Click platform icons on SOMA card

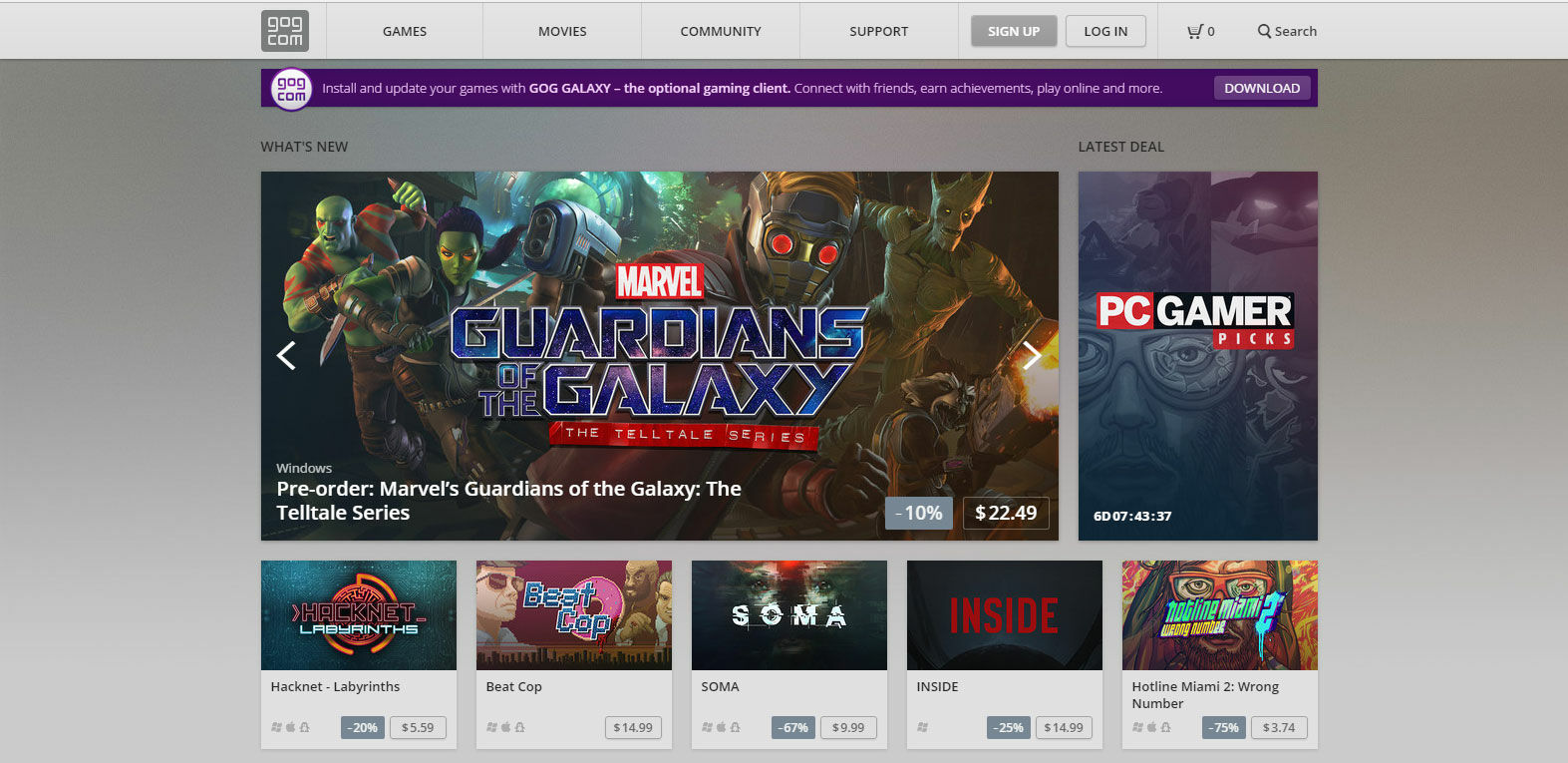721,727
